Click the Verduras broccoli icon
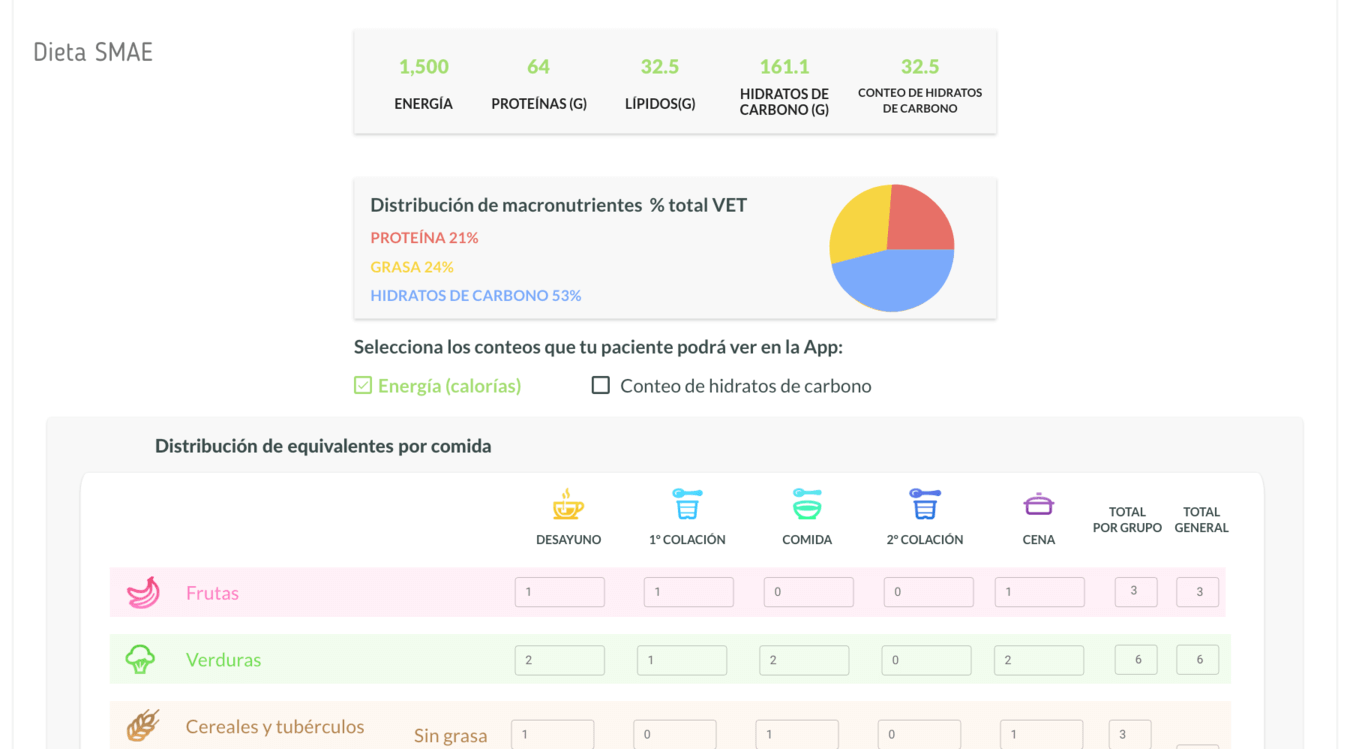Image resolution: width=1350 pixels, height=749 pixels. [x=140, y=659]
